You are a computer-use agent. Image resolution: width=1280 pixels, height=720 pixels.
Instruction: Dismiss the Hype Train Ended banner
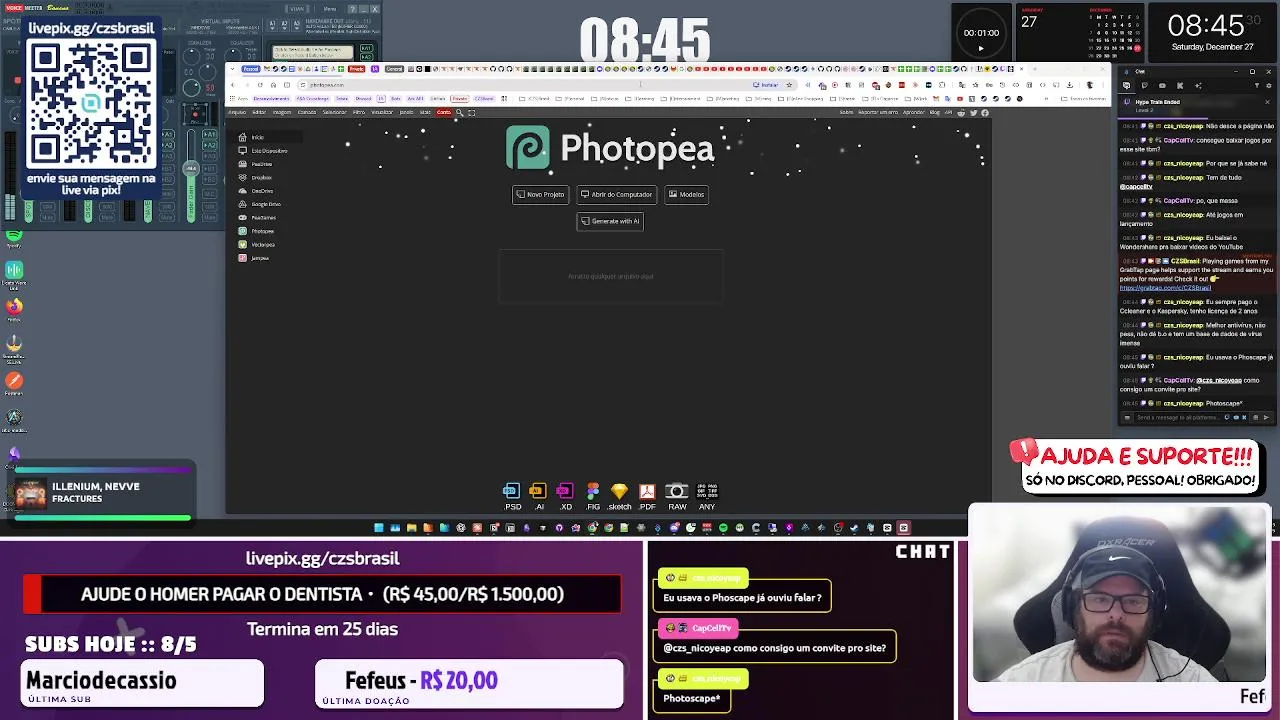[x=1267, y=102]
